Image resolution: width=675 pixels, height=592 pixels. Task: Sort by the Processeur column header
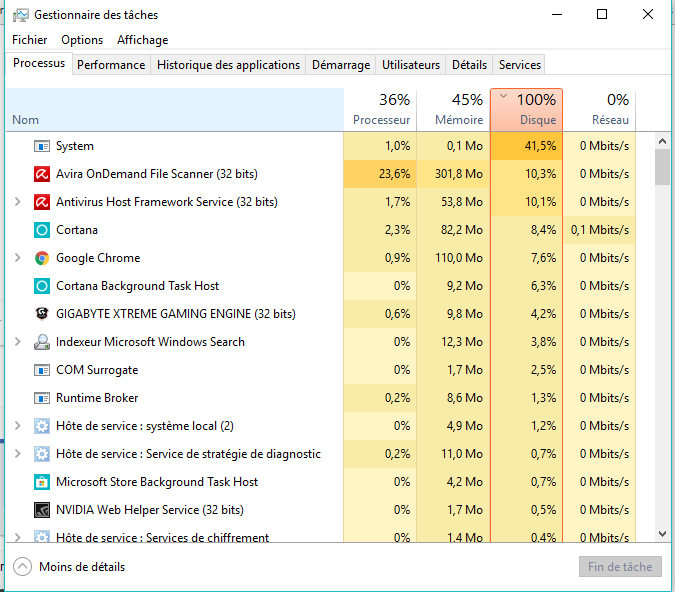[x=380, y=109]
